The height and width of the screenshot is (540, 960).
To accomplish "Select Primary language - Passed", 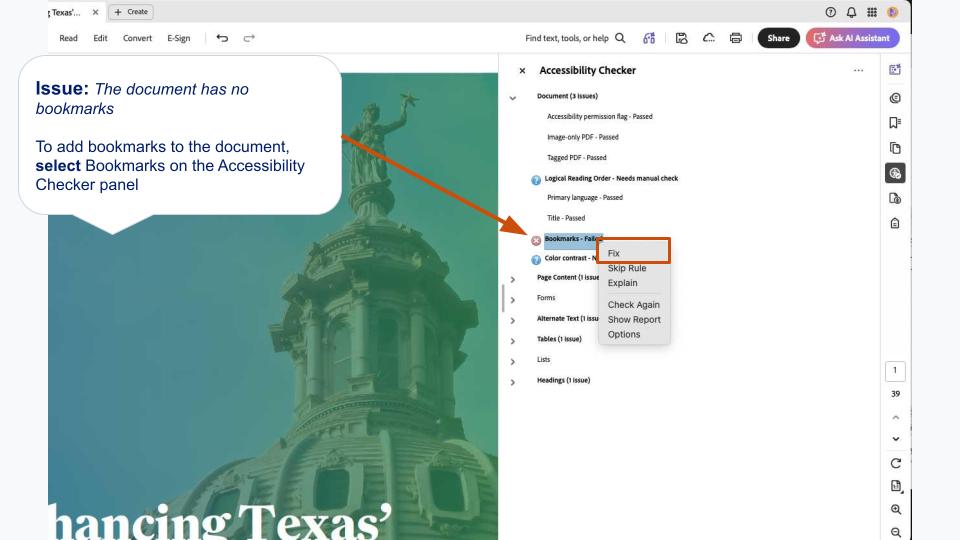I will point(585,197).
